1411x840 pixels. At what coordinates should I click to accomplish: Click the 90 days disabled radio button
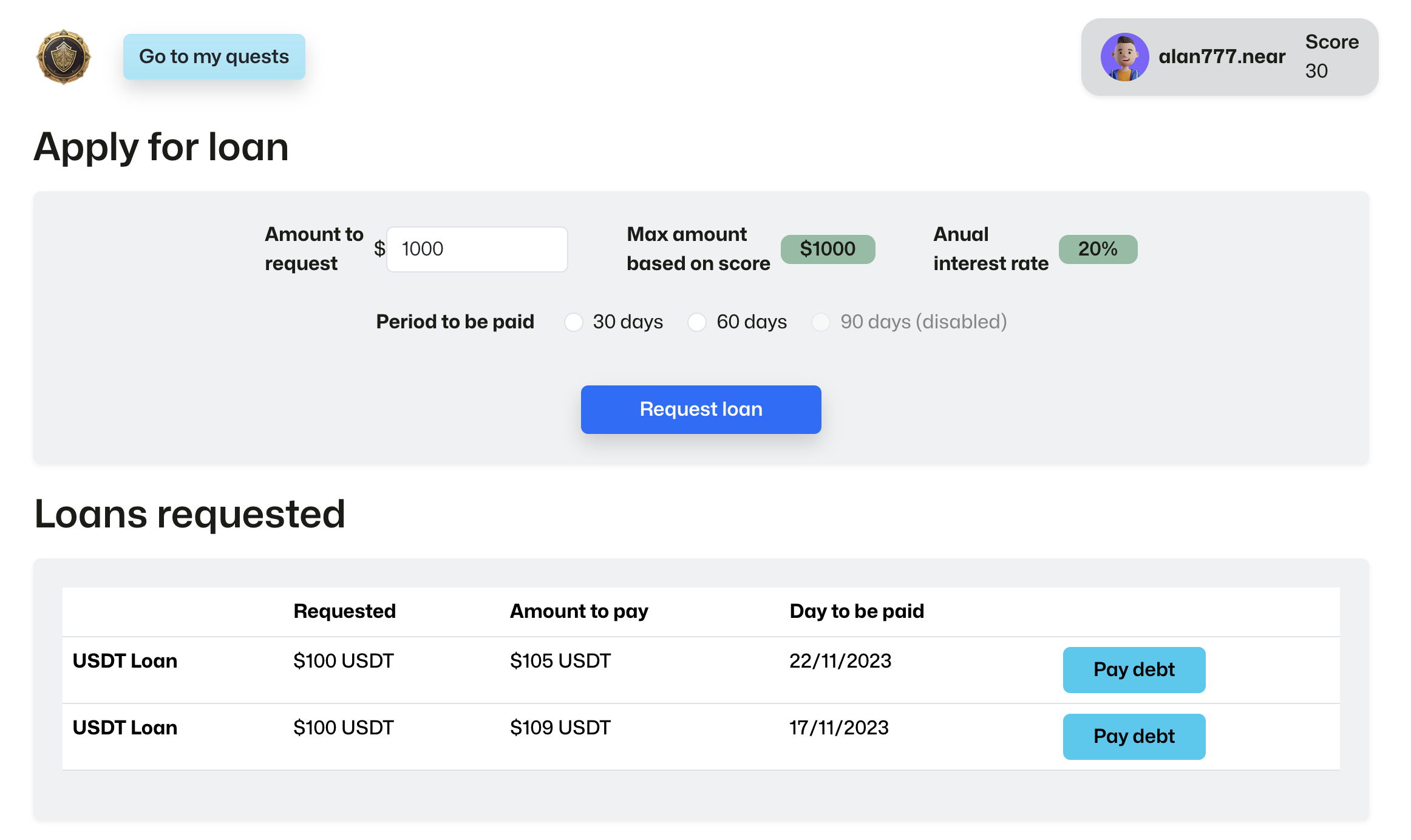[x=821, y=322]
